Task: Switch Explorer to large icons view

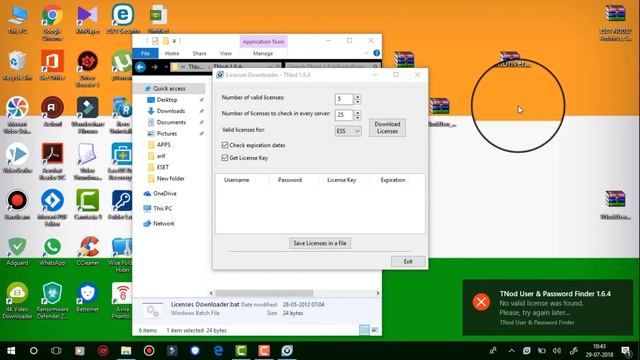Action: (x=375, y=330)
